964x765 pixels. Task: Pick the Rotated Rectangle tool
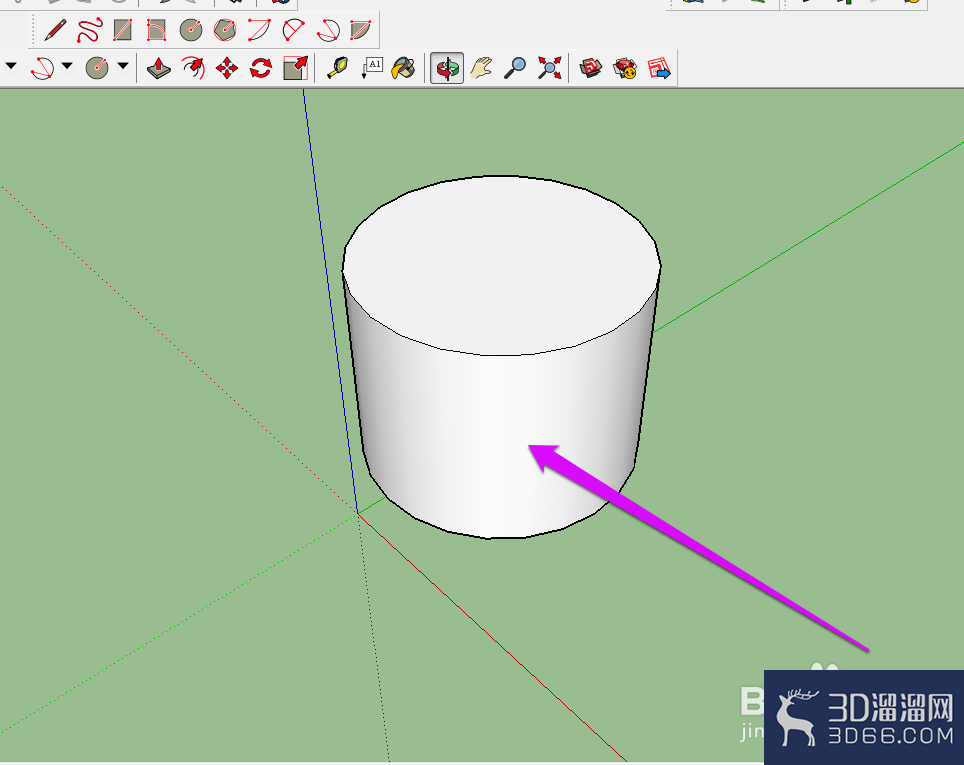(156, 30)
